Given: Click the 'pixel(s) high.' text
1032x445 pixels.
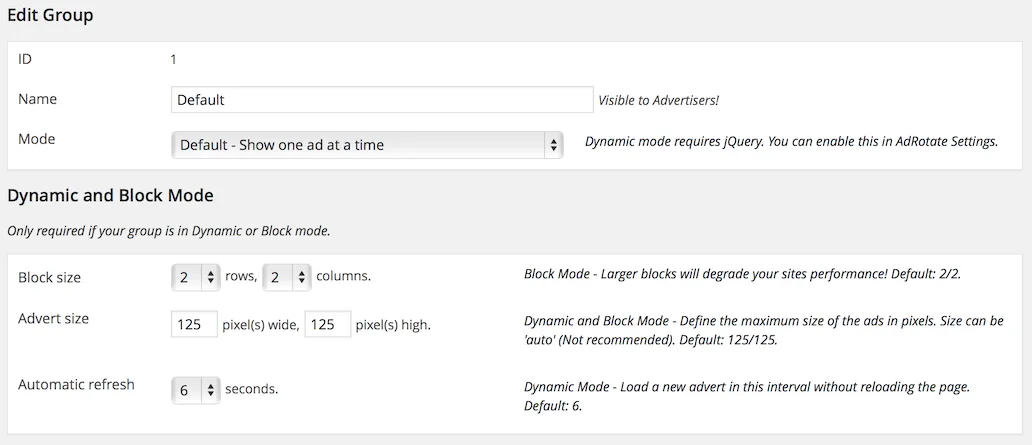Looking at the screenshot, I should click(x=393, y=325).
